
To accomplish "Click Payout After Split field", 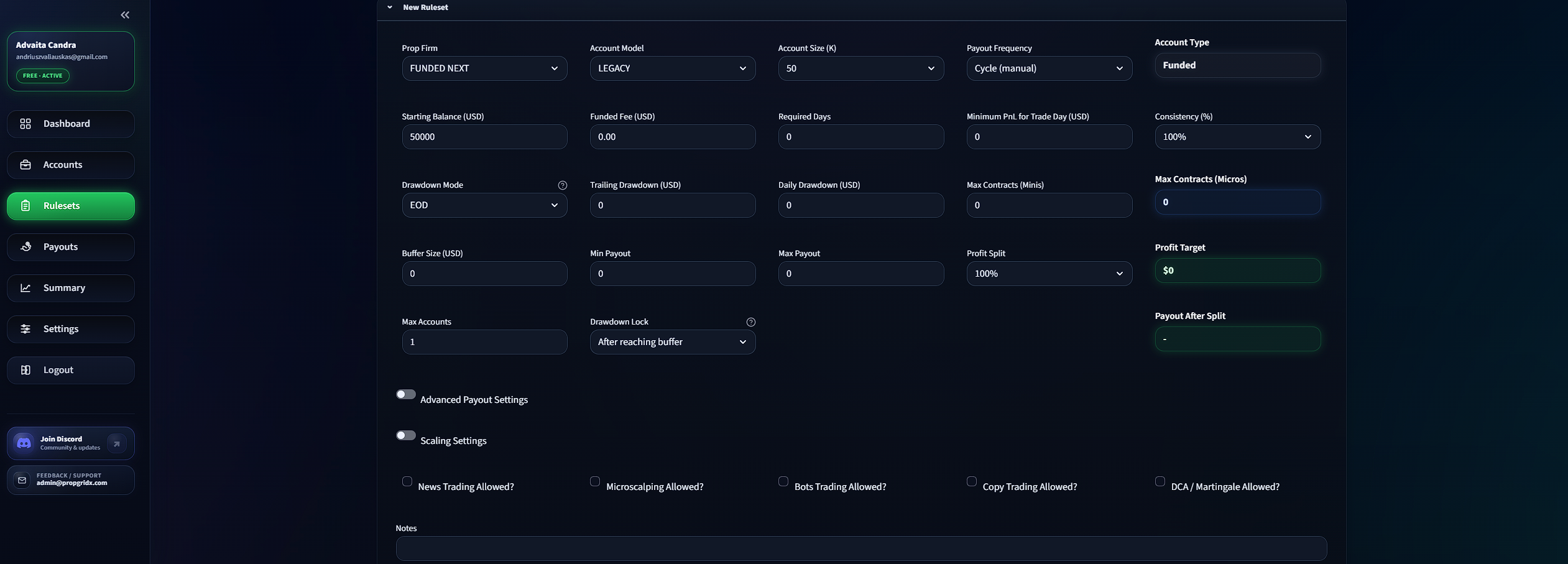I will pos(1238,339).
